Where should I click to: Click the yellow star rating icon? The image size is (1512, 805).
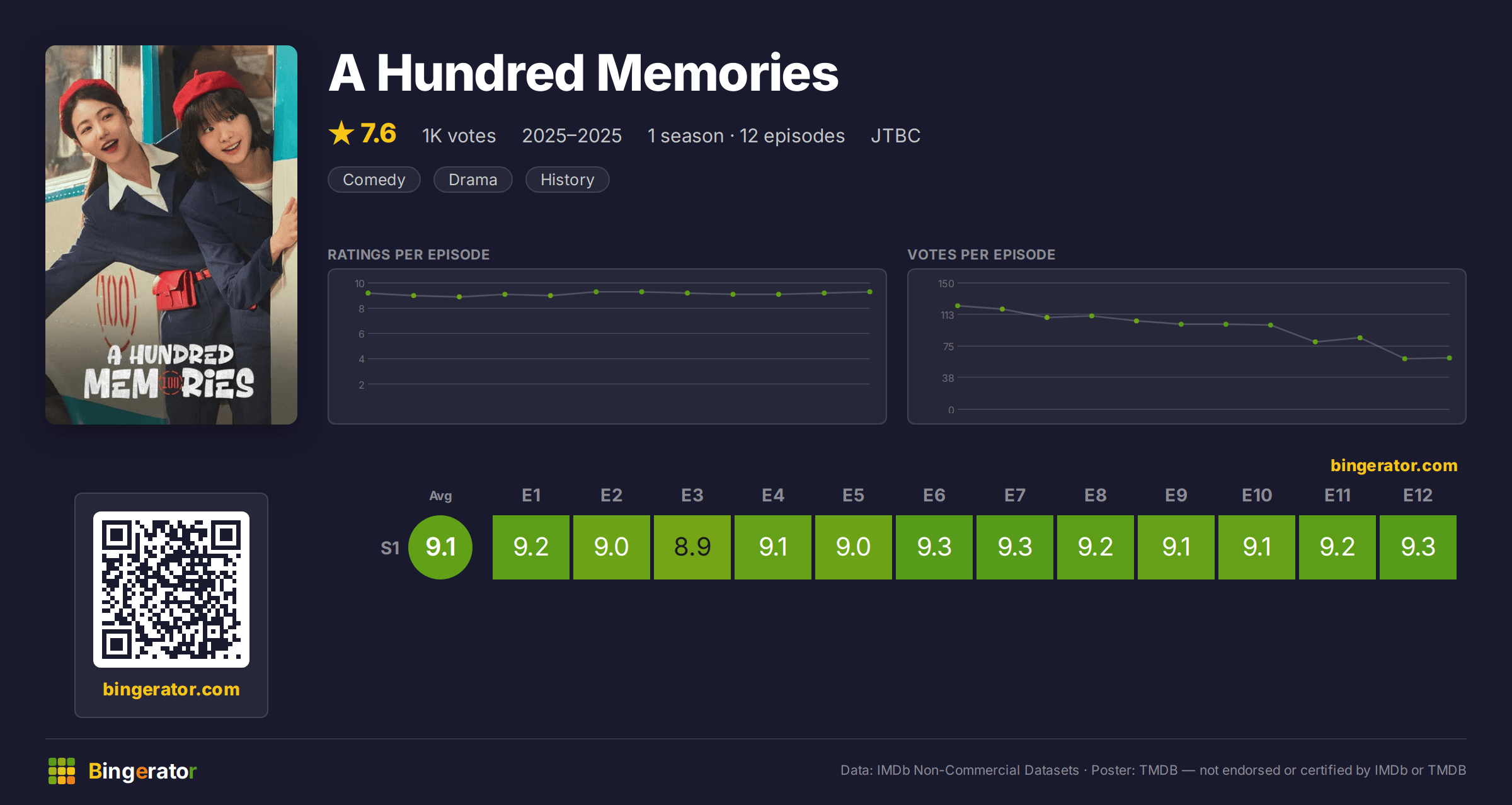[x=341, y=134]
